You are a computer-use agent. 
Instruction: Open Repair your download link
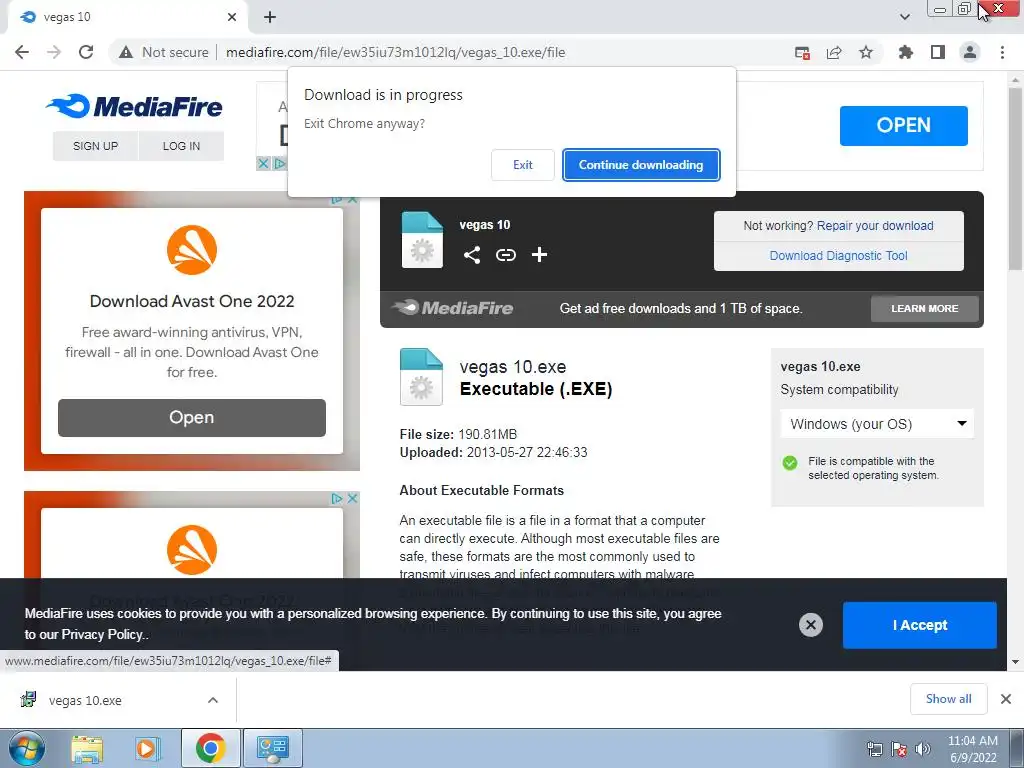pos(874,225)
